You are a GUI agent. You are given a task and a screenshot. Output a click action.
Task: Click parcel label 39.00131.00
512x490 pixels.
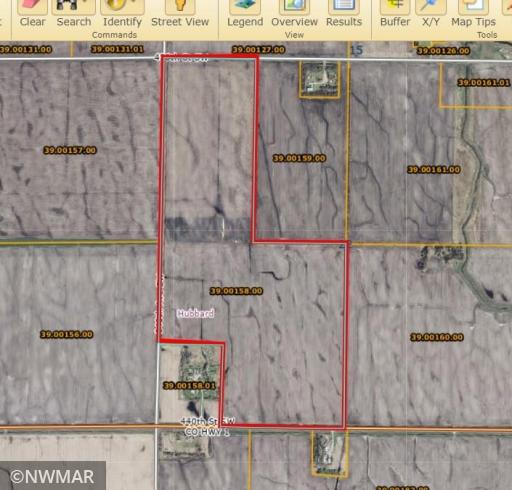pos(26,50)
